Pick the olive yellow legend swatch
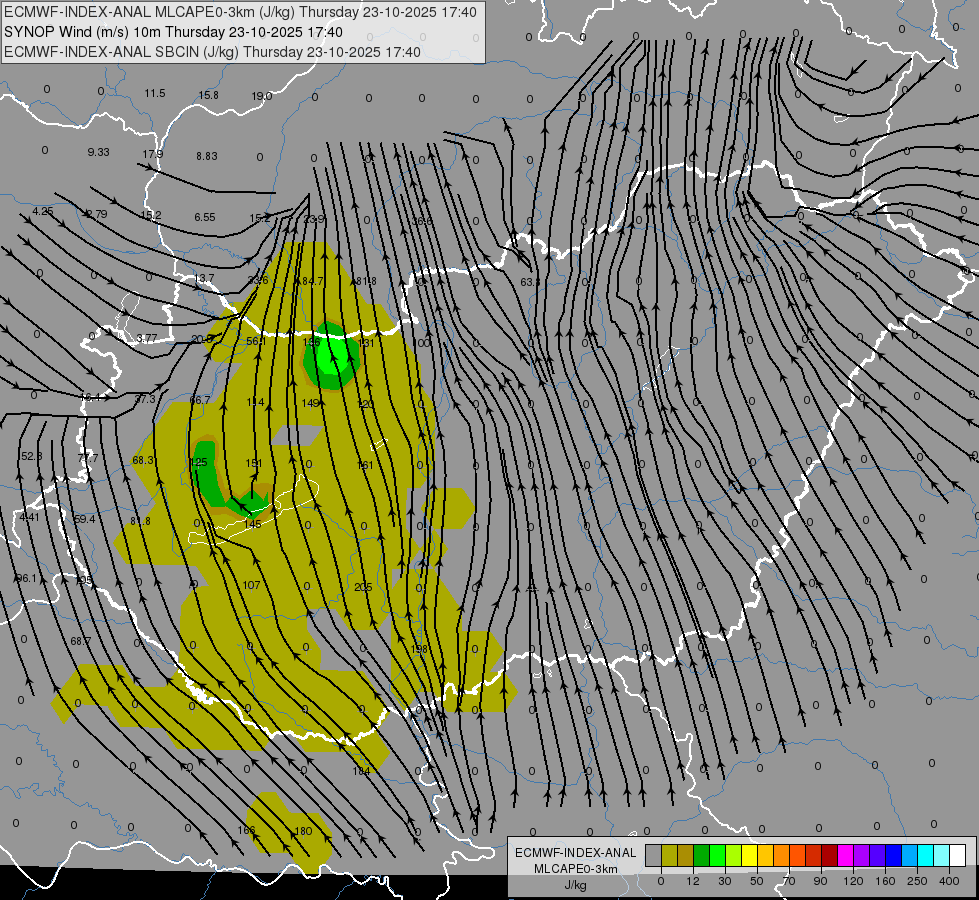Image resolution: width=979 pixels, height=900 pixels. [669, 855]
